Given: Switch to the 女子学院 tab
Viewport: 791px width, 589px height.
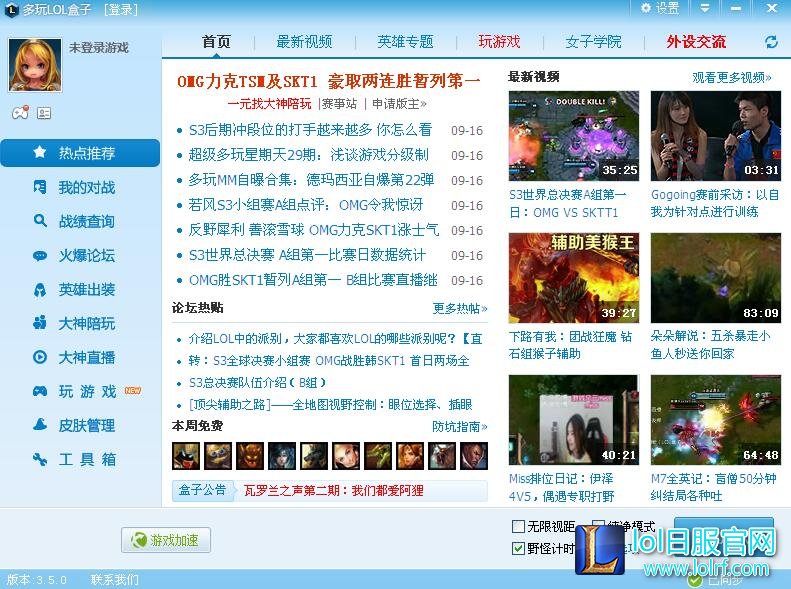Looking at the screenshot, I should coord(593,41).
